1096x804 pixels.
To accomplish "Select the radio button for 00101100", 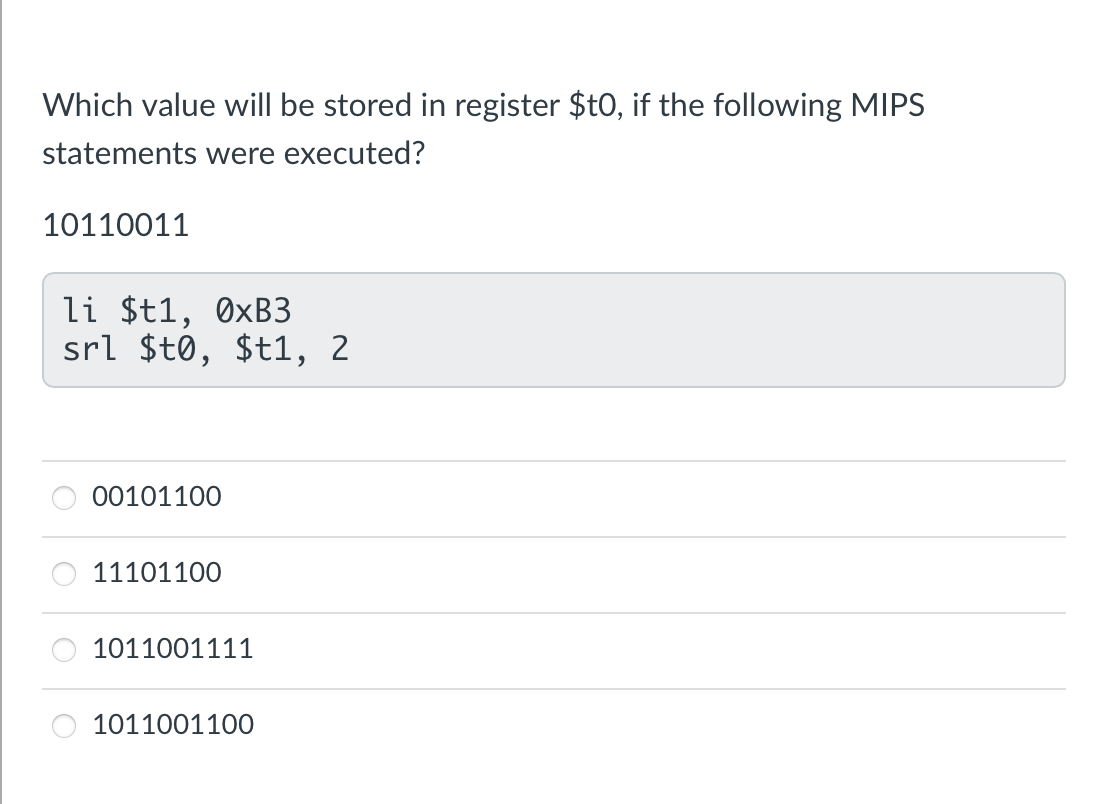I will pyautogui.click(x=63, y=497).
